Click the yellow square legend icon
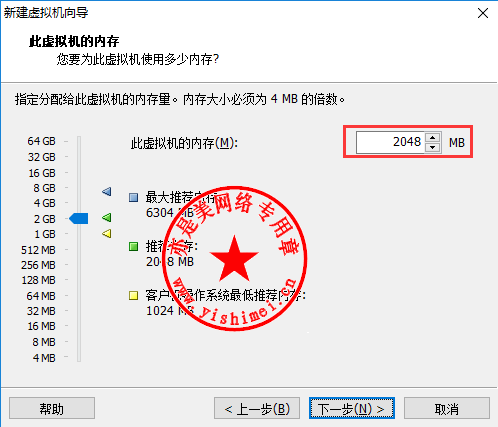 [133, 296]
